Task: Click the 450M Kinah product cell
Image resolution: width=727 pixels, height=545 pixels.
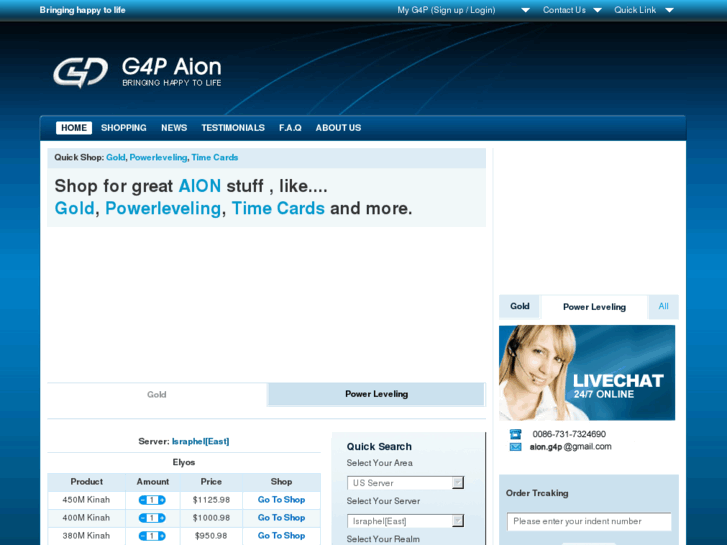Action: pos(86,500)
